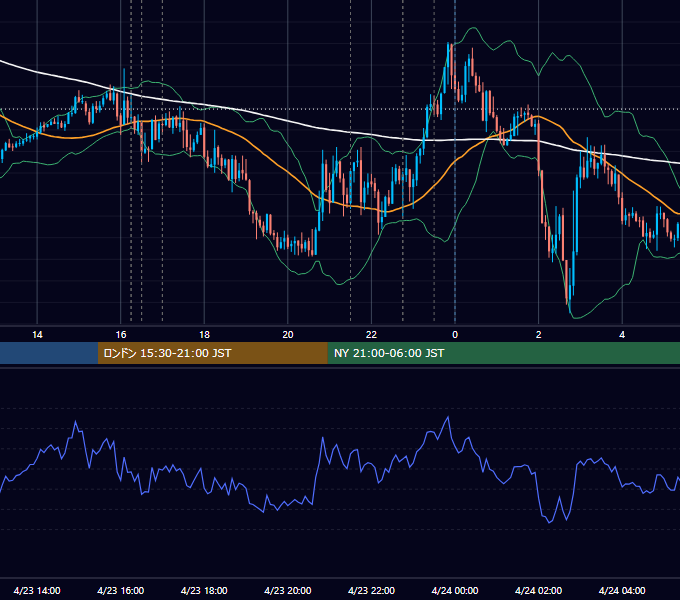Image resolution: width=680 pixels, height=600 pixels.
Task: Click the 4/23 20:00 time label
Action: click(x=288, y=590)
